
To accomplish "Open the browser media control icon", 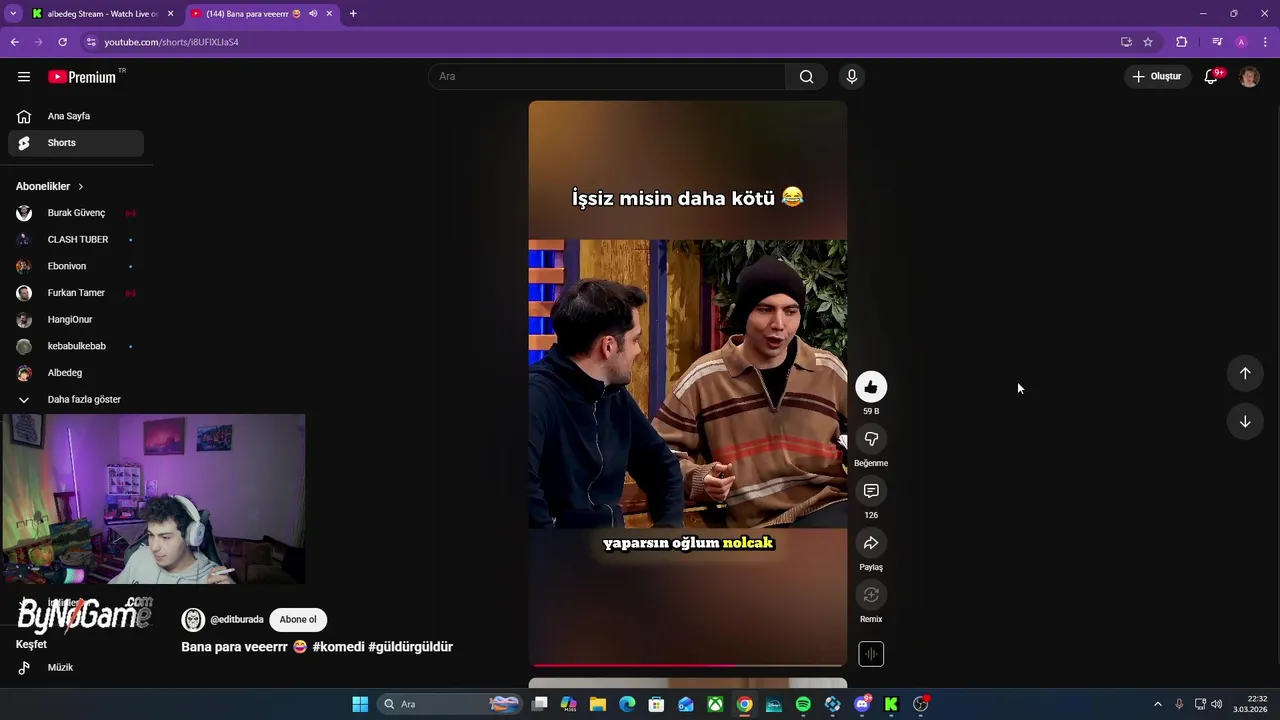I will (x=1217, y=42).
